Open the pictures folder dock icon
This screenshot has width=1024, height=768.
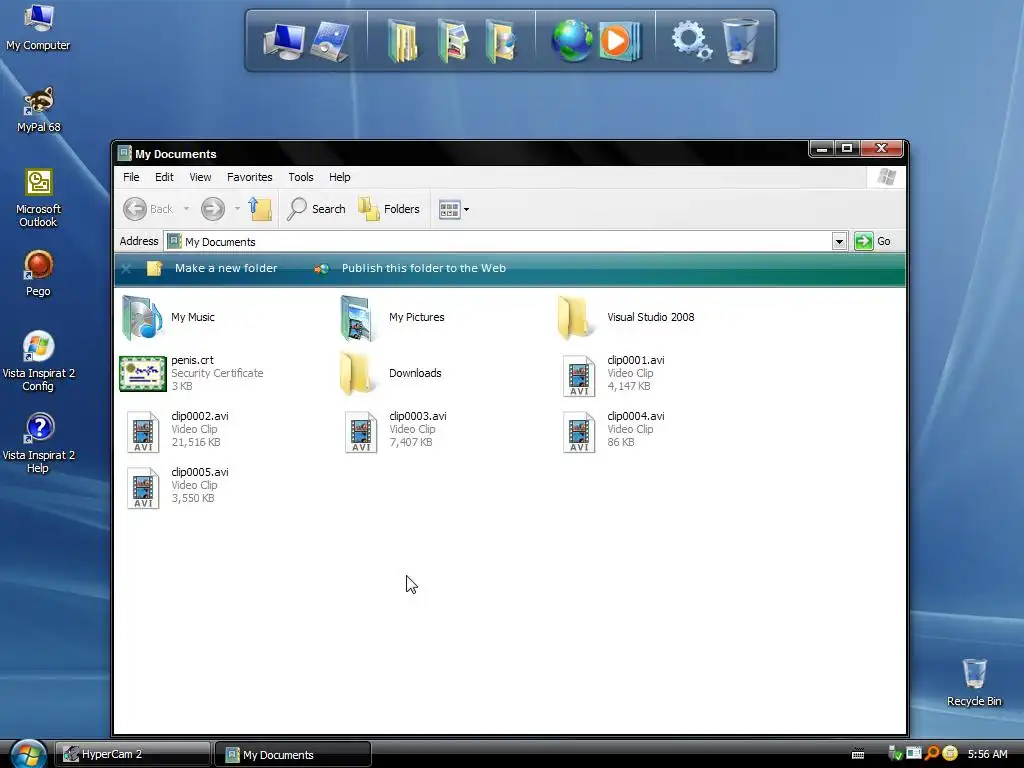tap(453, 41)
